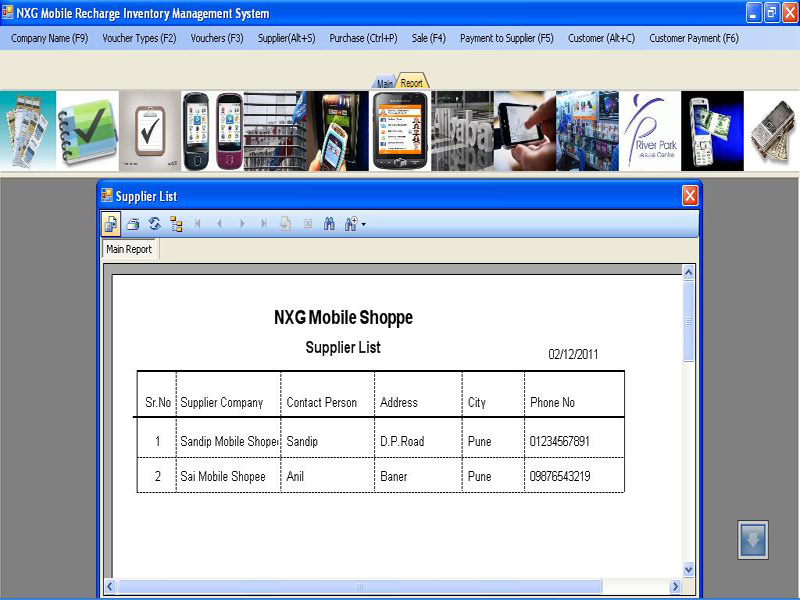Image resolution: width=800 pixels, height=600 pixels.
Task: Click the report vertical scrollbar up arrow
Action: point(688,272)
